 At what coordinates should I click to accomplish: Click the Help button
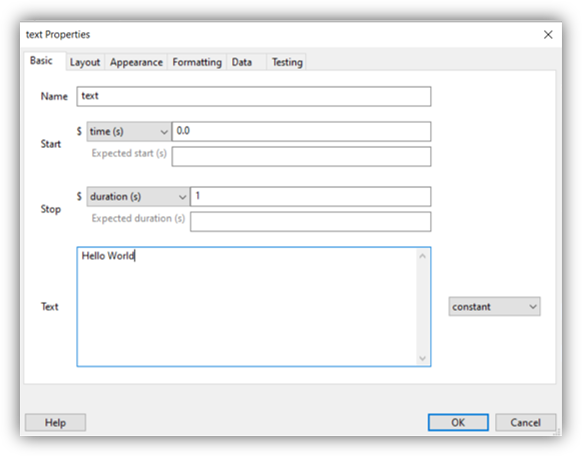55,422
